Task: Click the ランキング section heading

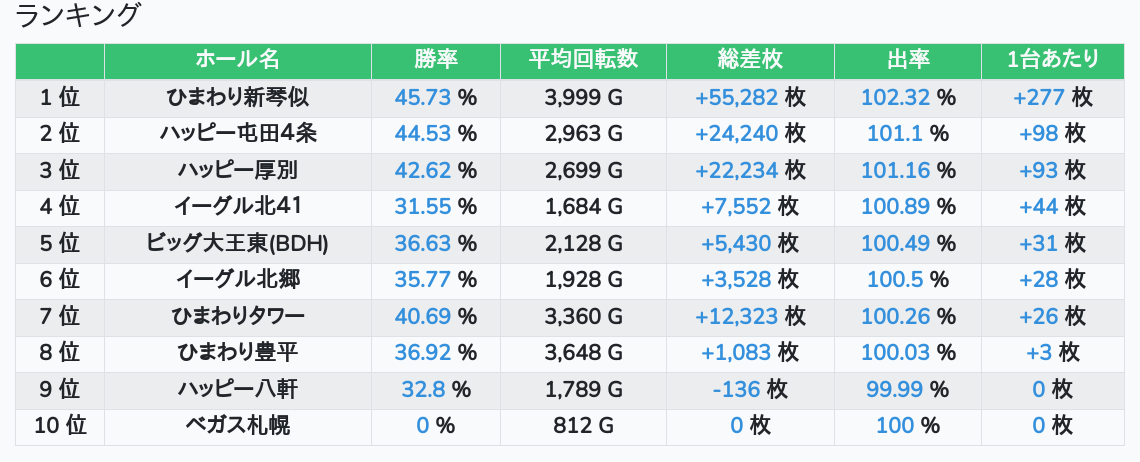Action: click(x=79, y=17)
